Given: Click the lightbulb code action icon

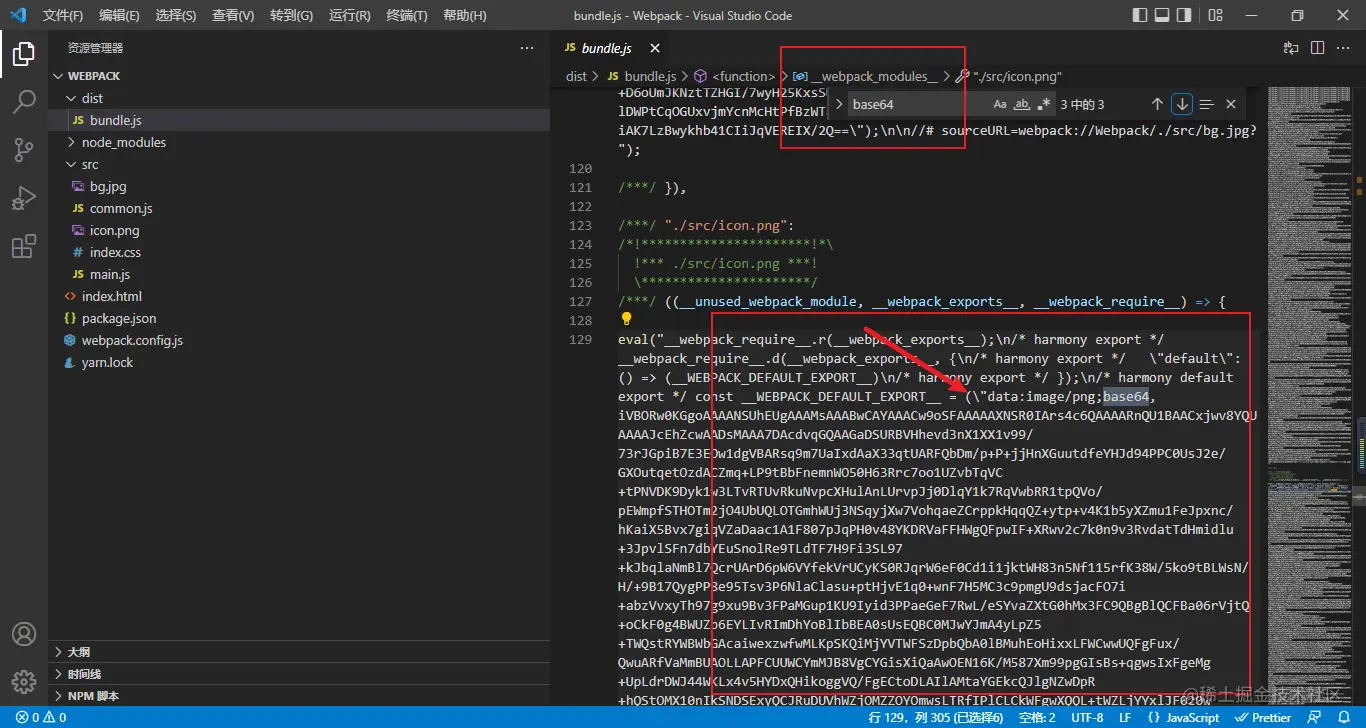Looking at the screenshot, I should [627, 320].
